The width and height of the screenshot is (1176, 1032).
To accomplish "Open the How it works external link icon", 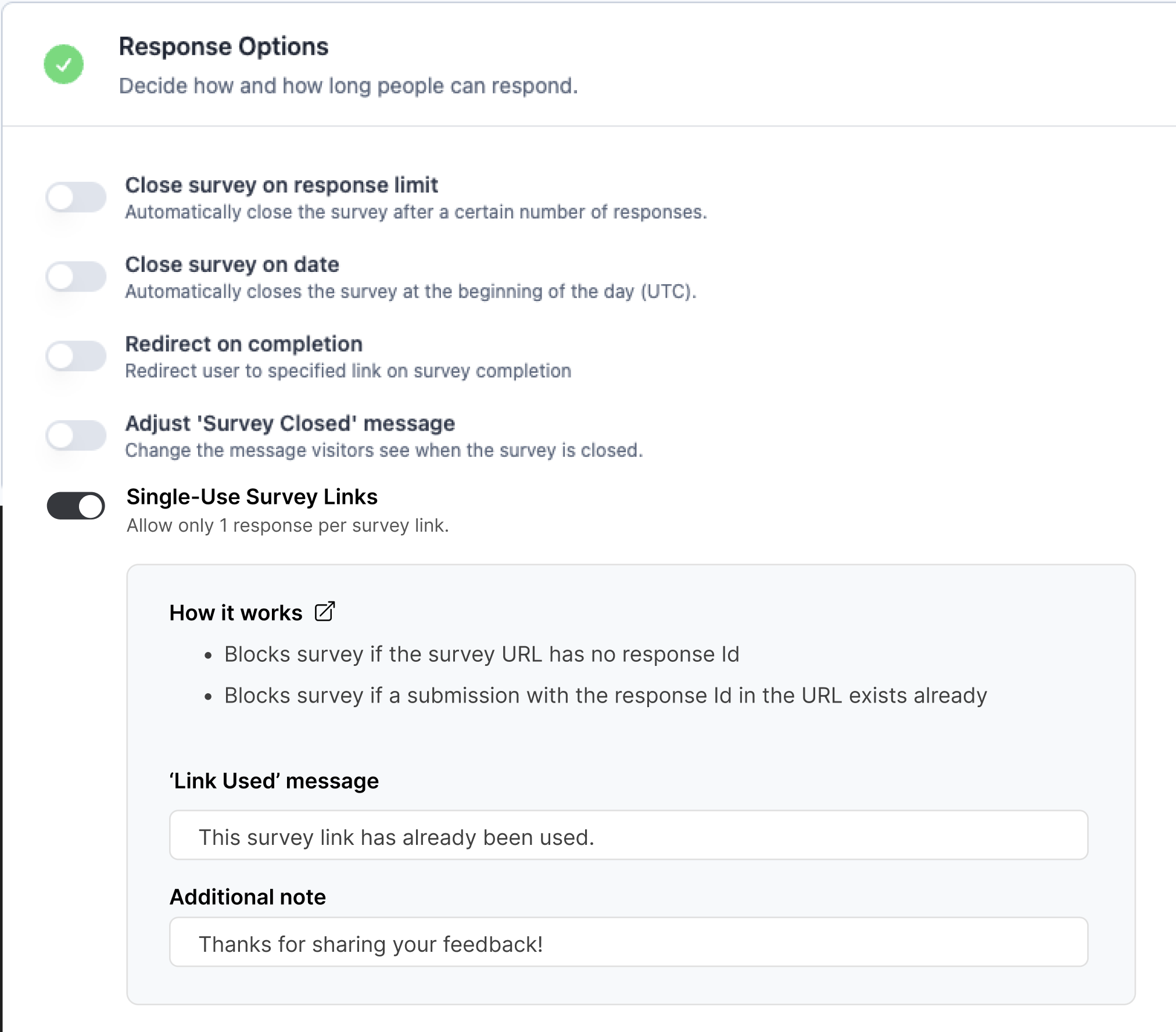I will coord(325,611).
